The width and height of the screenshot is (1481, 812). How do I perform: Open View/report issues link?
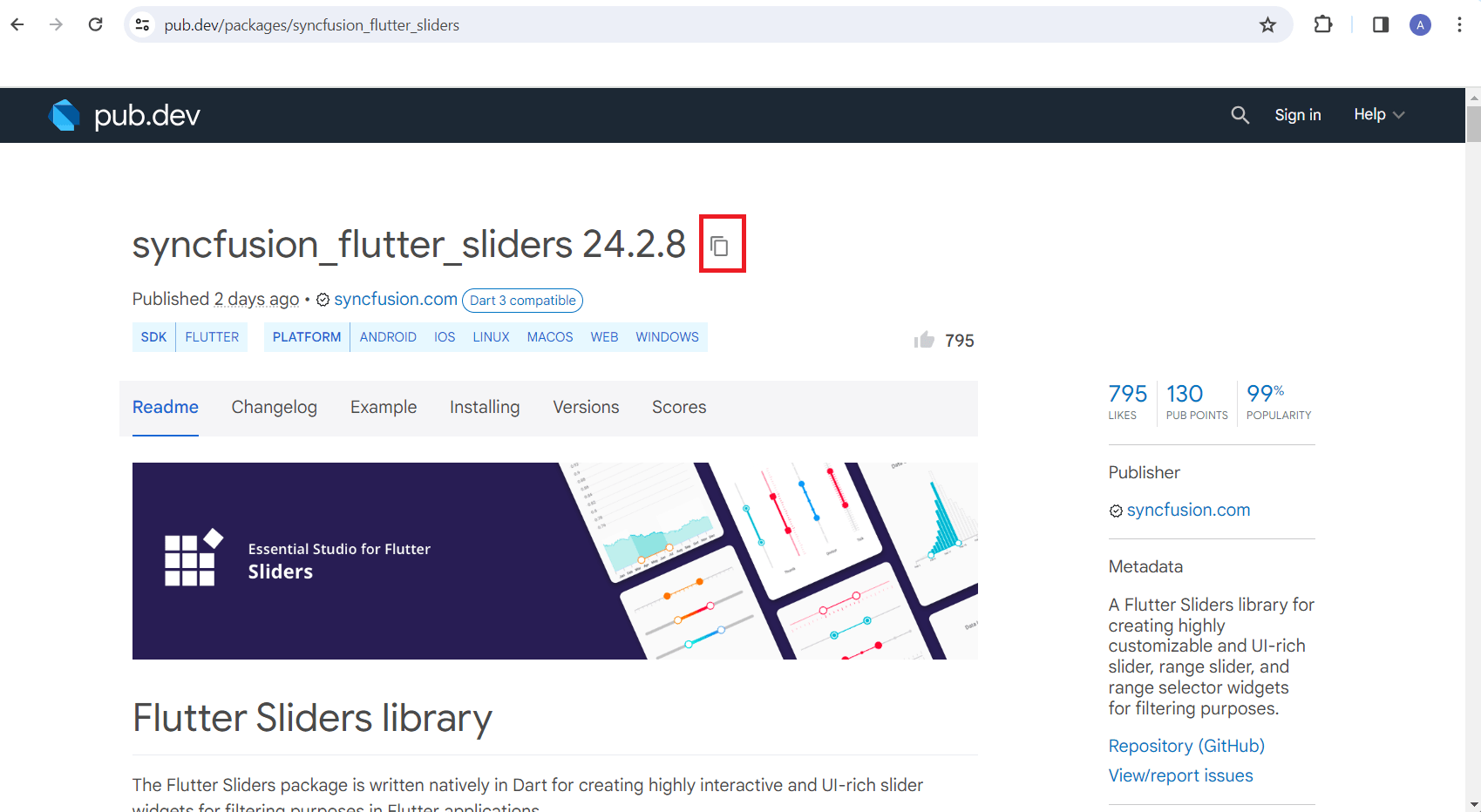click(x=1180, y=775)
